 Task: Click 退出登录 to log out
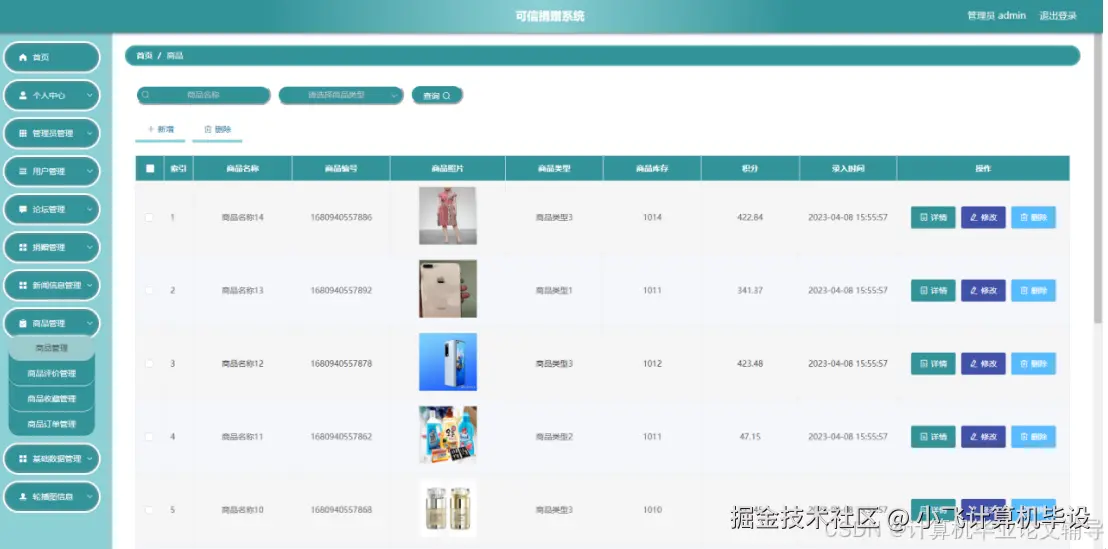click(x=1057, y=16)
